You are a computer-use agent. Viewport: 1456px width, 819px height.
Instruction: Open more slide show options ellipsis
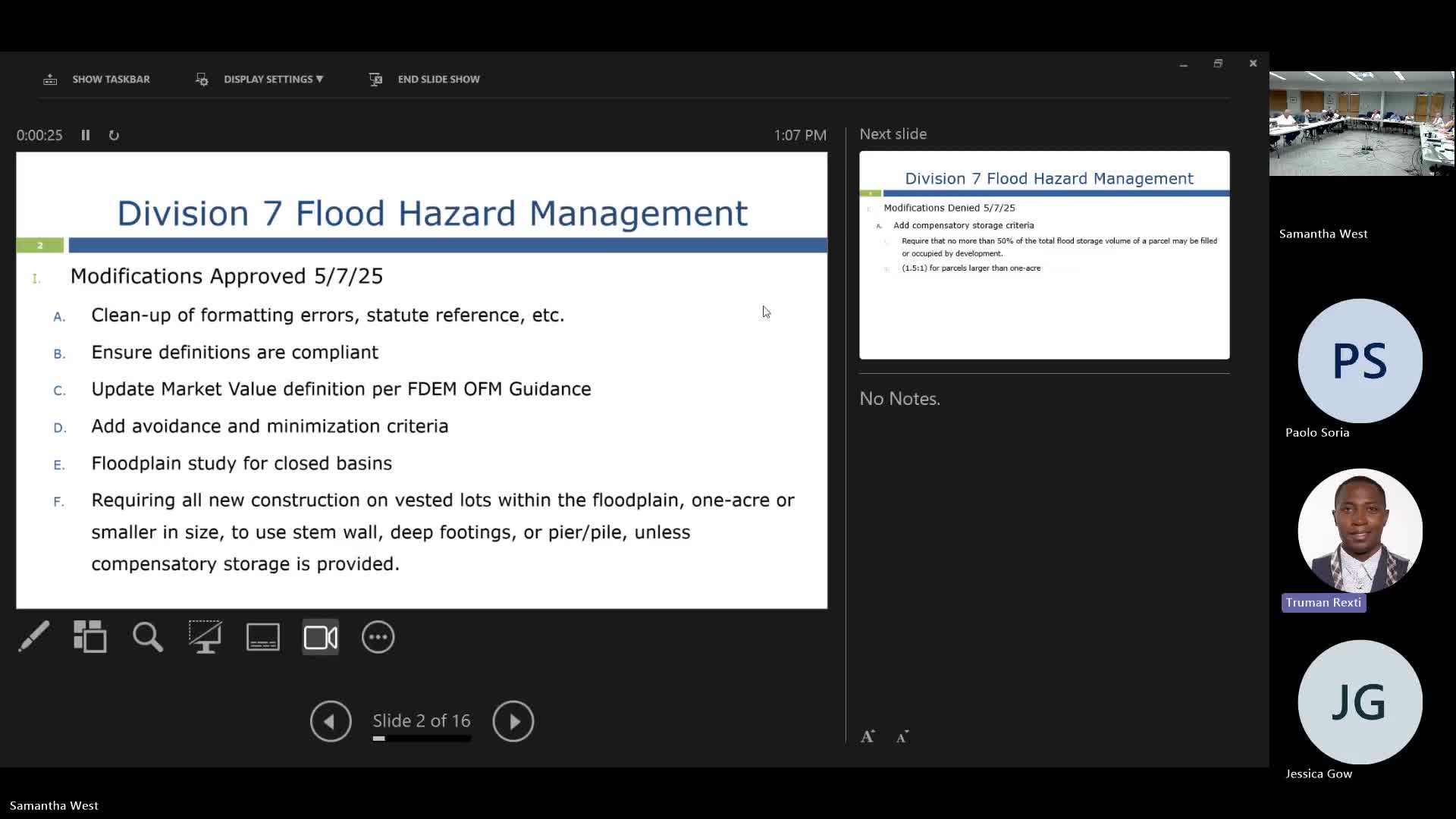click(378, 637)
